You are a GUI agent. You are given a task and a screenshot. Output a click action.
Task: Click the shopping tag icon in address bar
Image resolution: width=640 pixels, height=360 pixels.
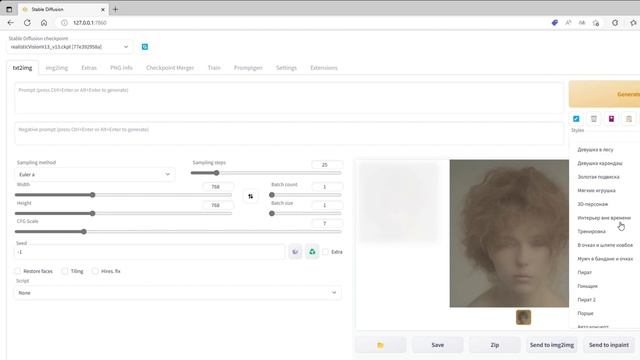pos(554,23)
